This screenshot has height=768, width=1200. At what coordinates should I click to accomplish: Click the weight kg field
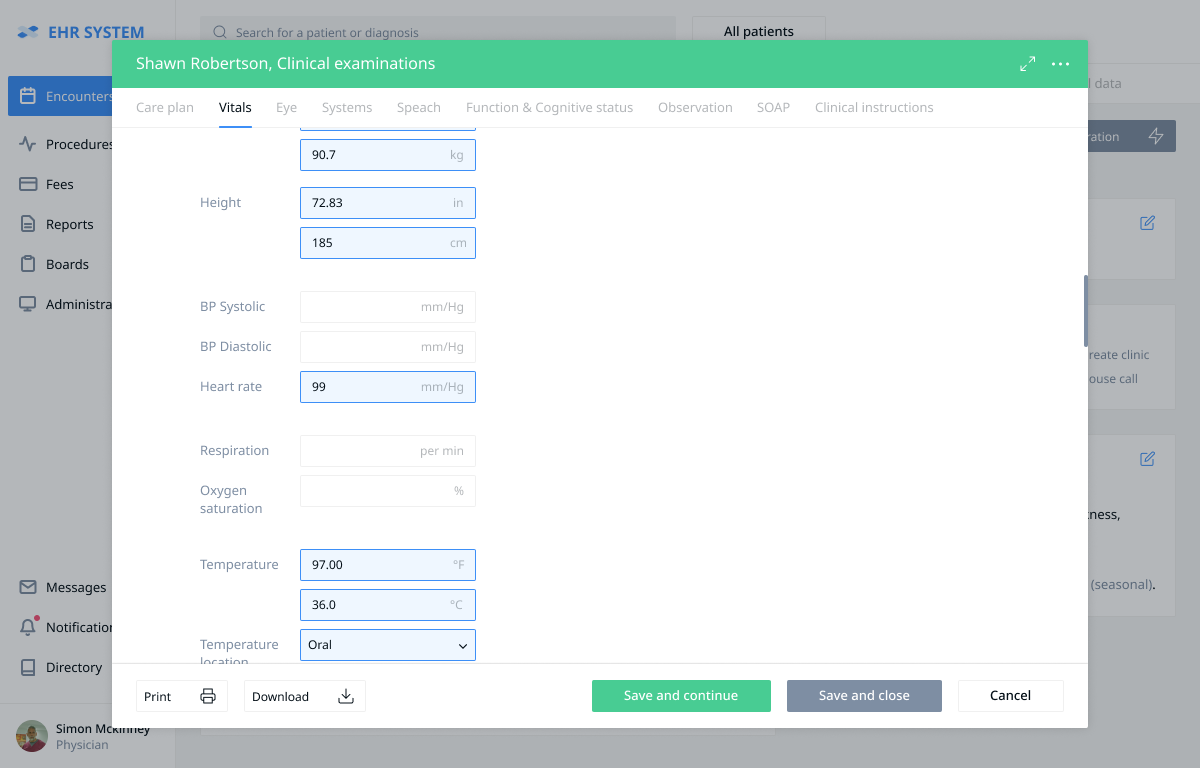tap(388, 155)
